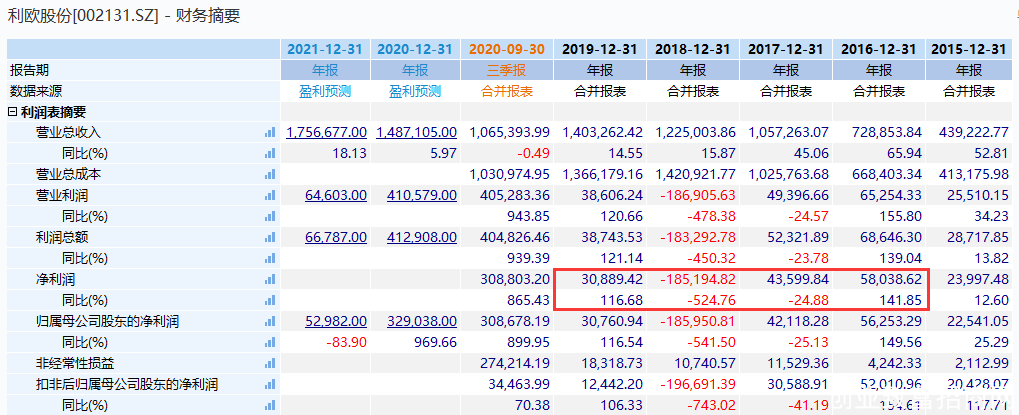The width and height of the screenshot is (1019, 415).
Task: Click chart icon beside 营业总收入 同比(%)
Action: click(x=270, y=154)
